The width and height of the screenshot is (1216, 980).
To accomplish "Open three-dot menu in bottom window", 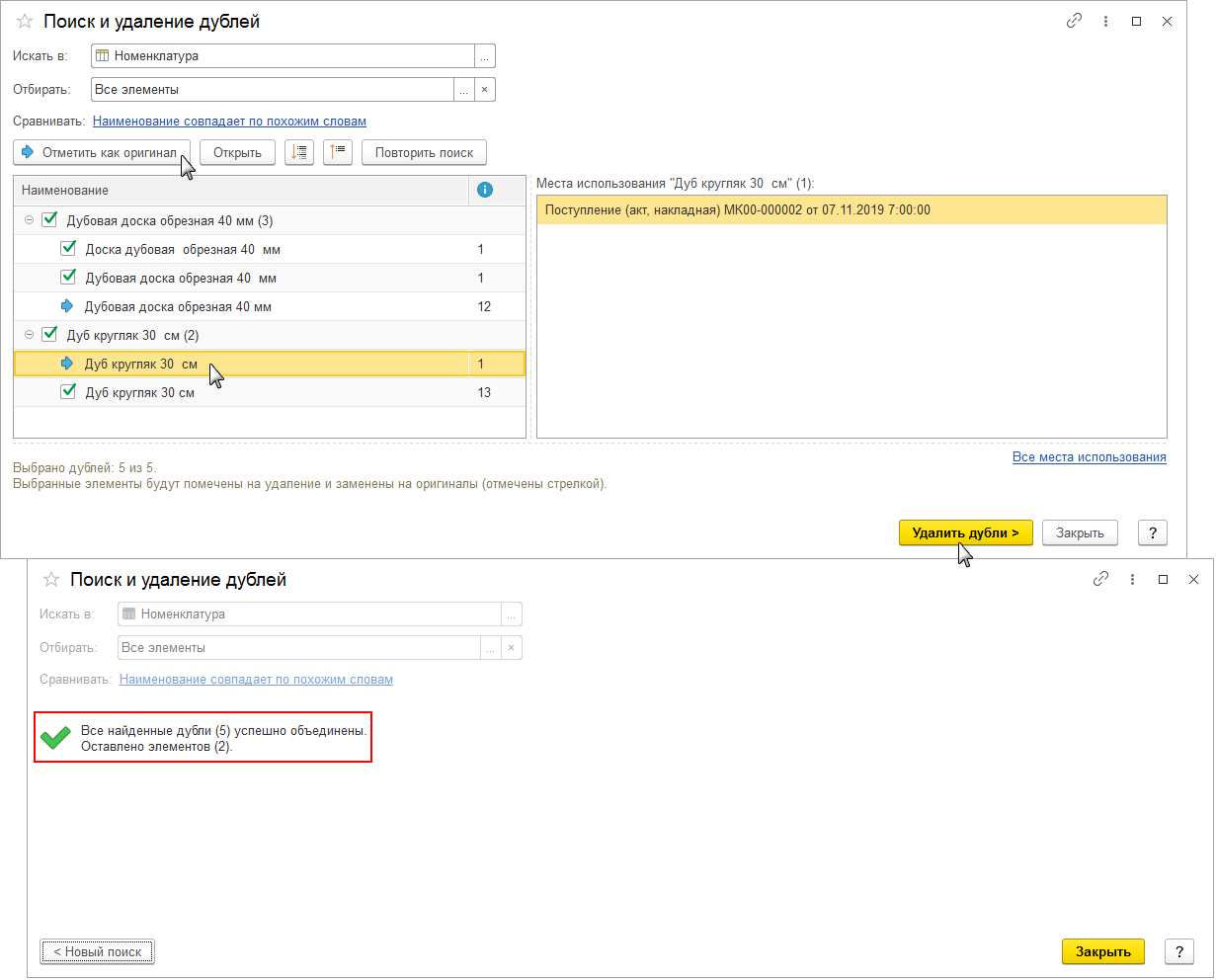I will [x=1132, y=579].
